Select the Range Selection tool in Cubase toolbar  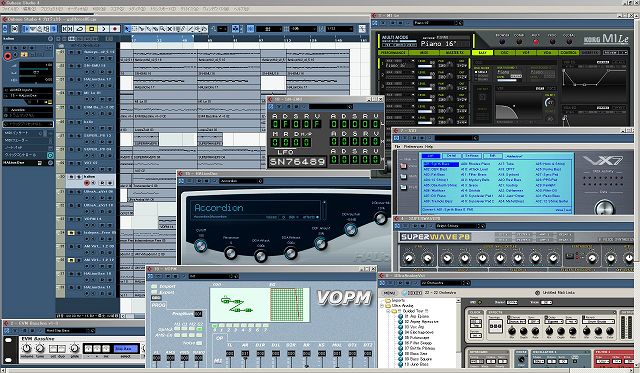pos(134,29)
